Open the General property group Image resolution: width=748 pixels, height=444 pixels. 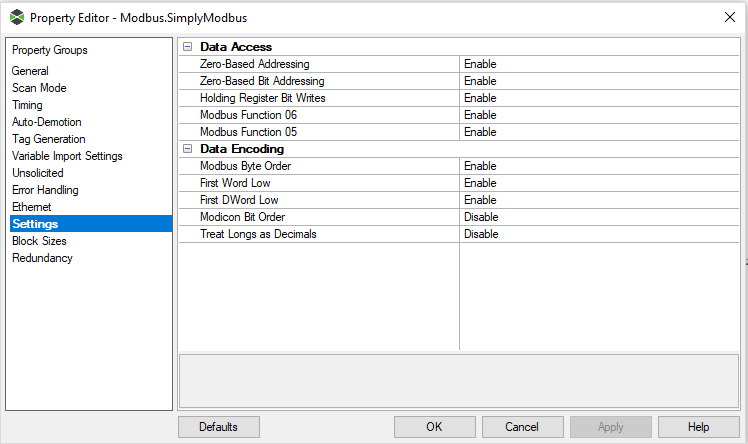pos(30,71)
